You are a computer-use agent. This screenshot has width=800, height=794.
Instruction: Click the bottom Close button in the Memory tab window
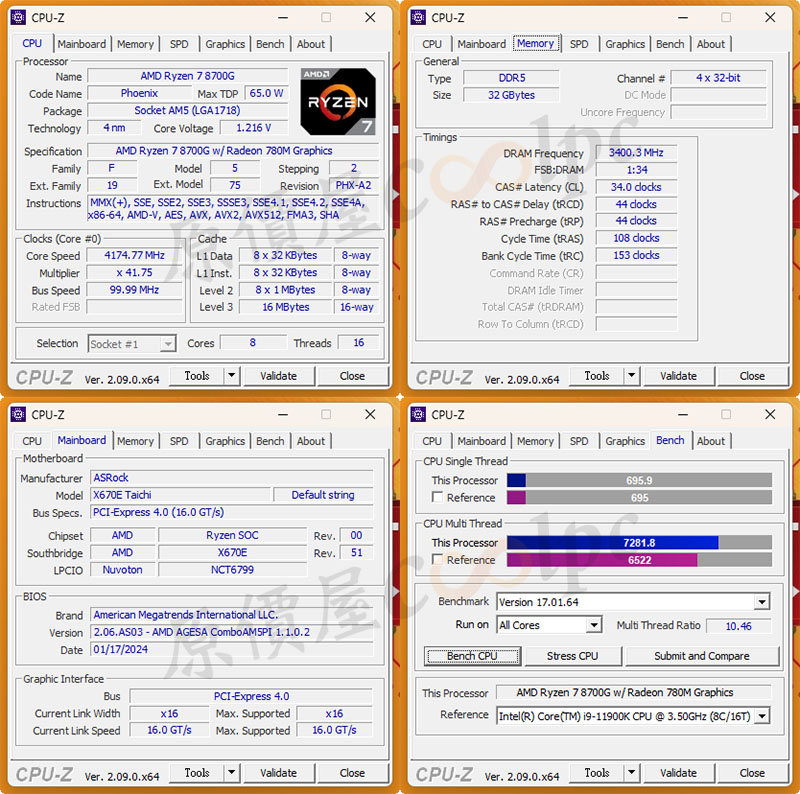pos(753,376)
